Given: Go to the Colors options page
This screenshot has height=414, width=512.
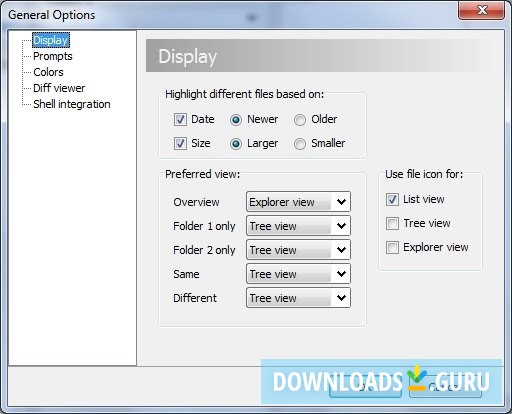Looking at the screenshot, I should 48,72.
